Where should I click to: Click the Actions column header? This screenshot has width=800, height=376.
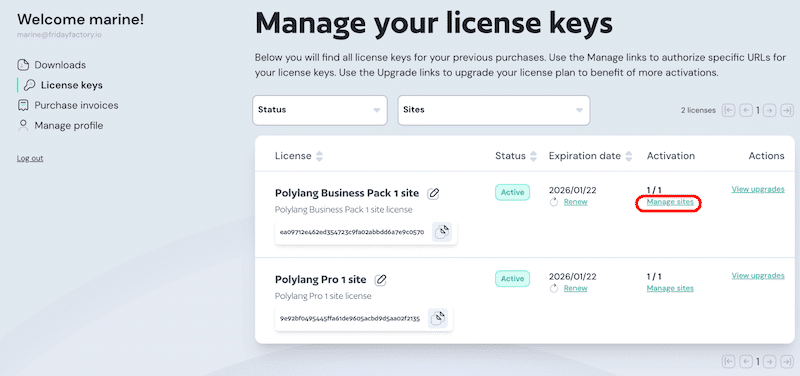coord(766,156)
